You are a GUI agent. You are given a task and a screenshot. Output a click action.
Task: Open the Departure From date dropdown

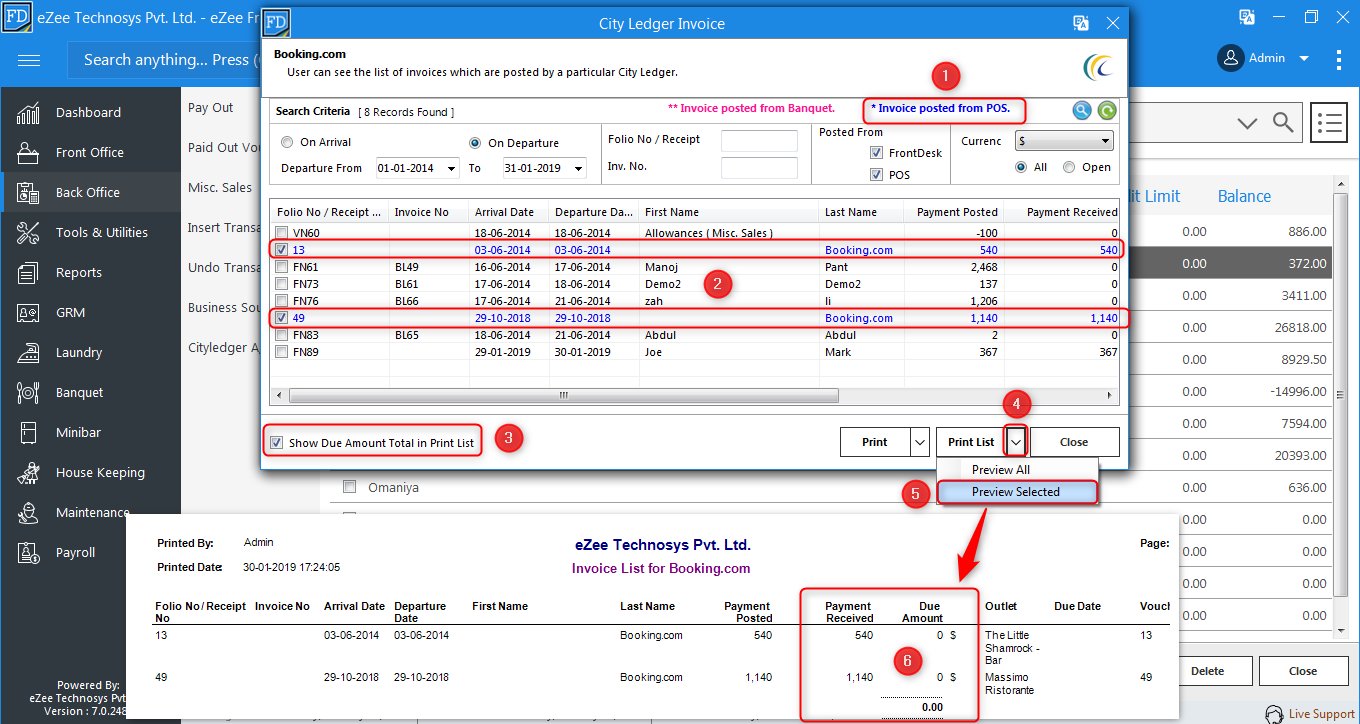tap(452, 169)
